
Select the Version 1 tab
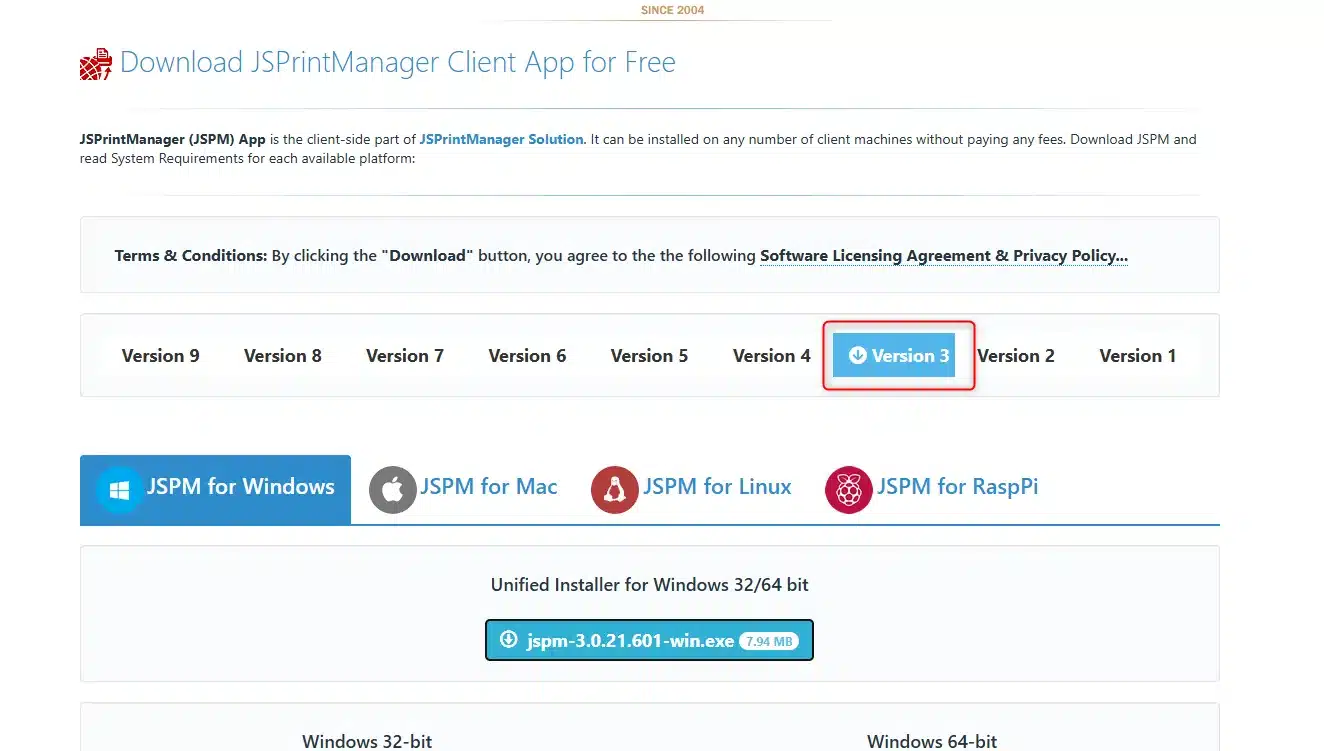1138,355
